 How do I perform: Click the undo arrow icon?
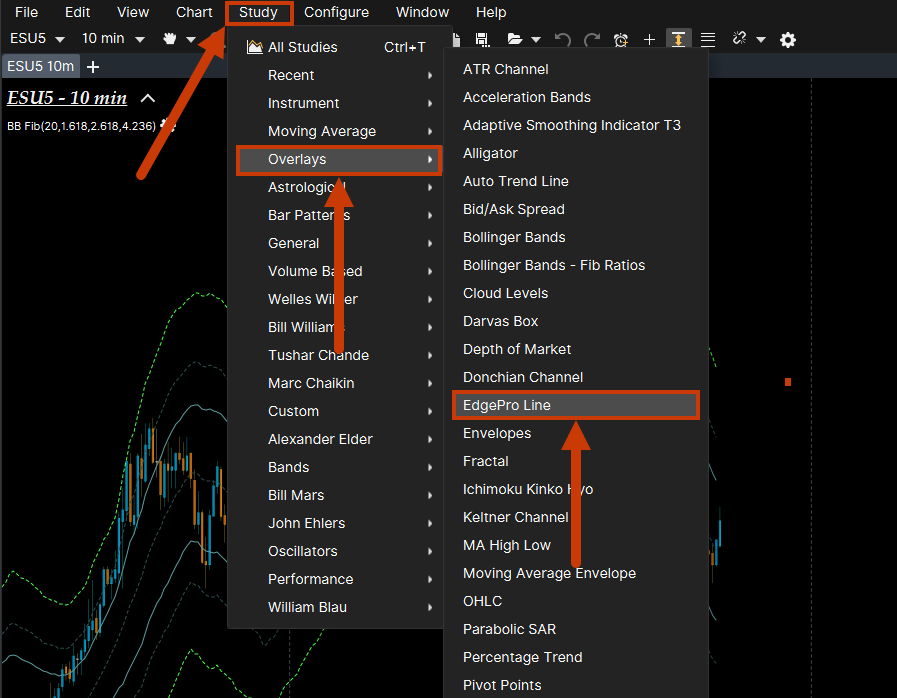pyautogui.click(x=563, y=39)
